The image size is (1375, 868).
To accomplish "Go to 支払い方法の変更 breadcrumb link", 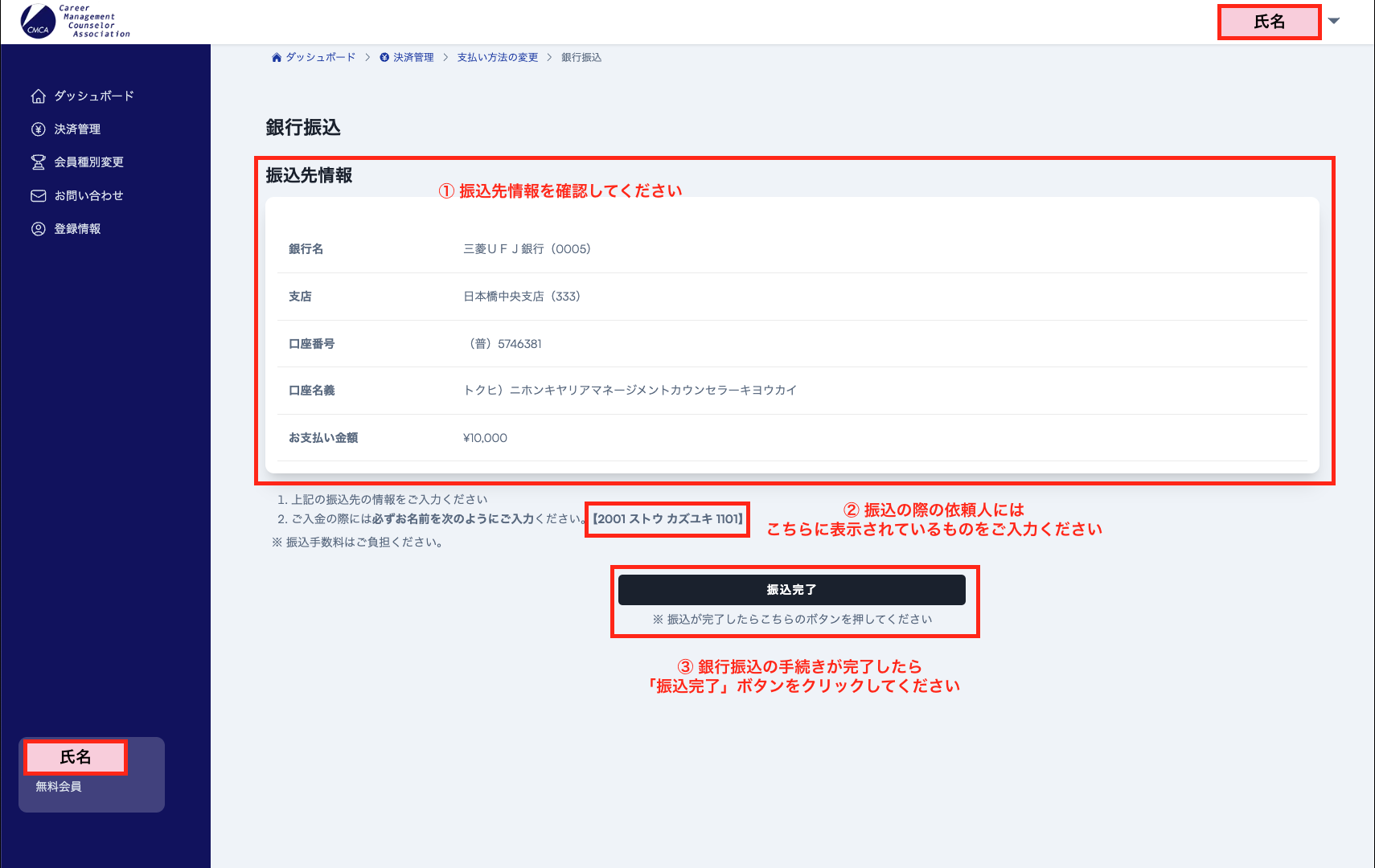I will click(x=498, y=58).
